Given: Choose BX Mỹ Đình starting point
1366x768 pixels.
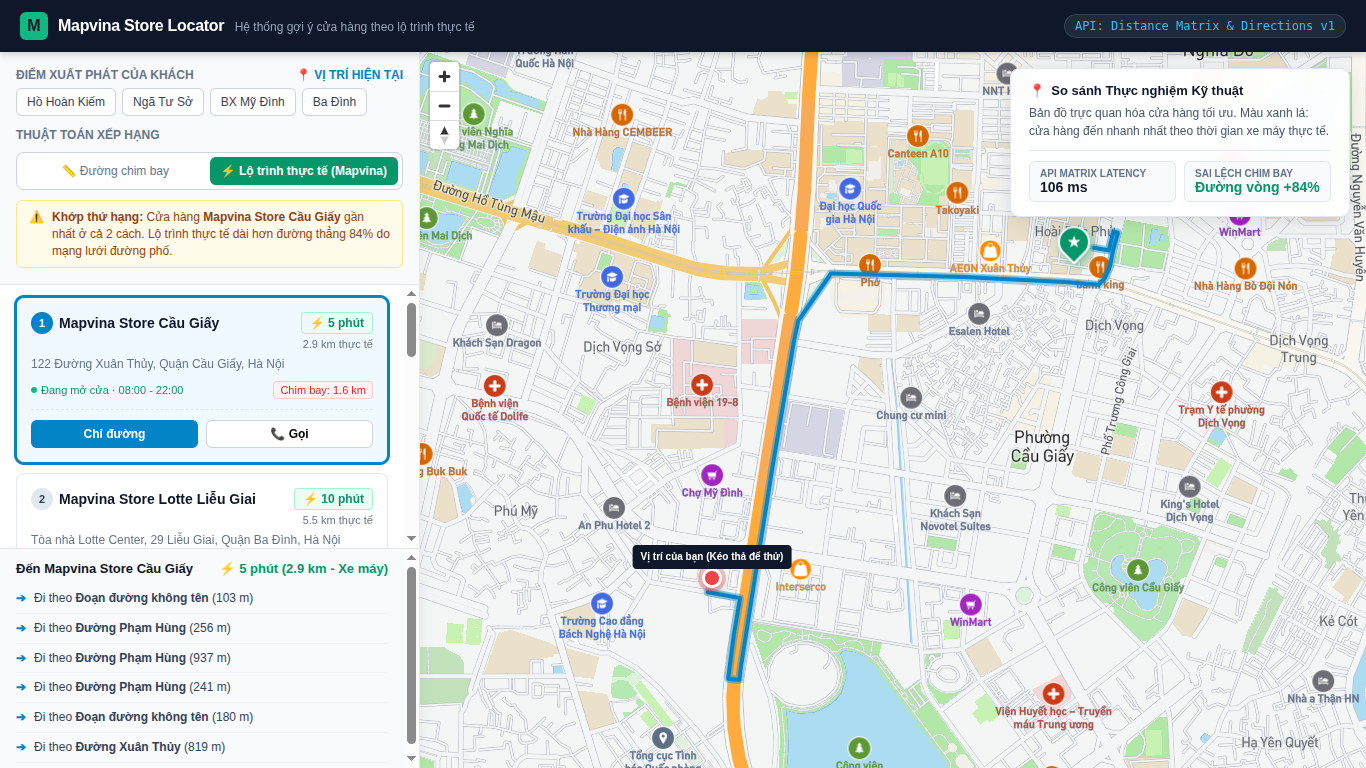Looking at the screenshot, I should click(253, 102).
